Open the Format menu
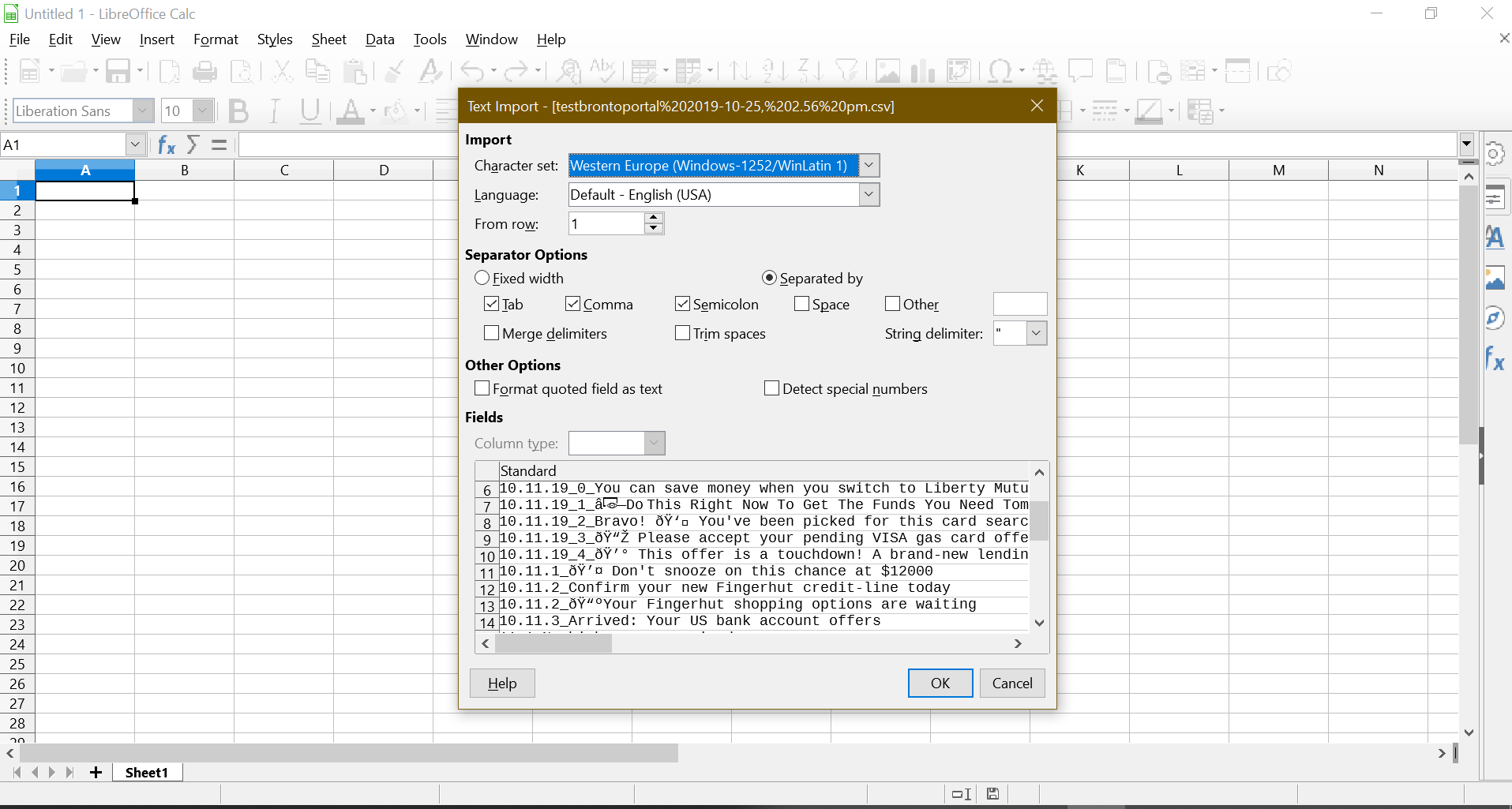Viewport: 1512px width, 809px height. tap(216, 39)
